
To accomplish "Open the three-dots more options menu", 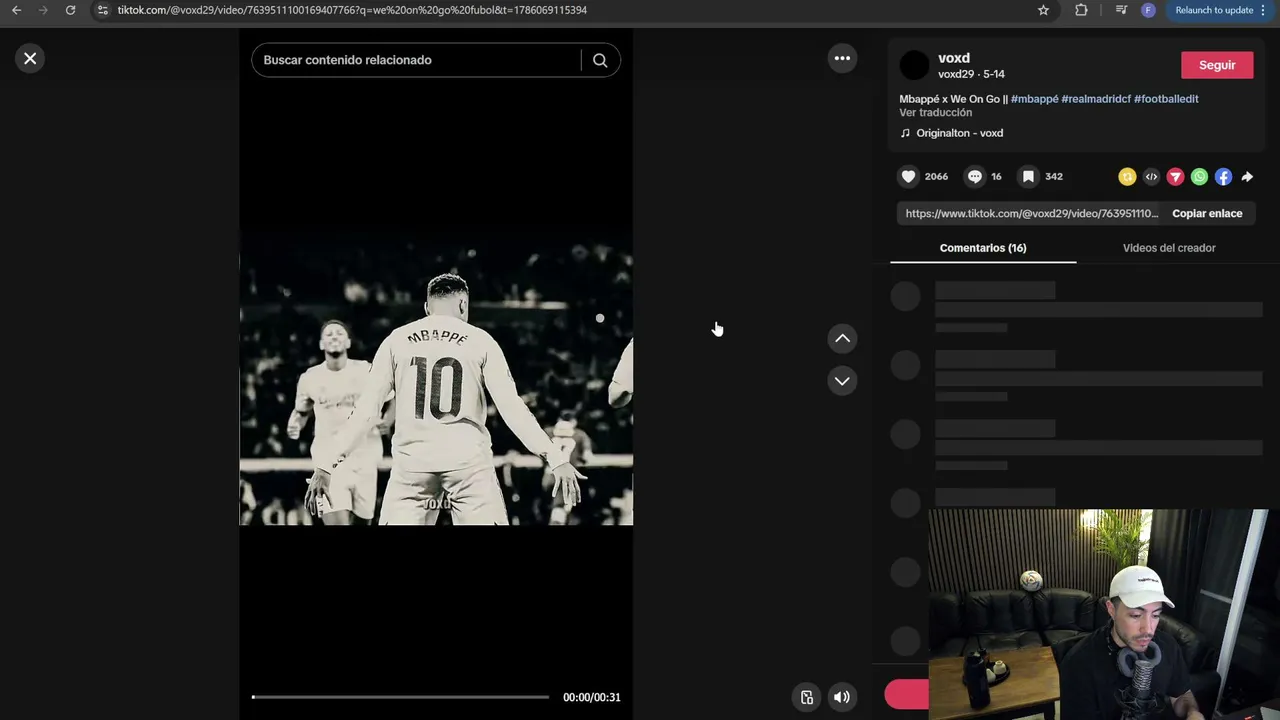I will [x=842, y=59].
